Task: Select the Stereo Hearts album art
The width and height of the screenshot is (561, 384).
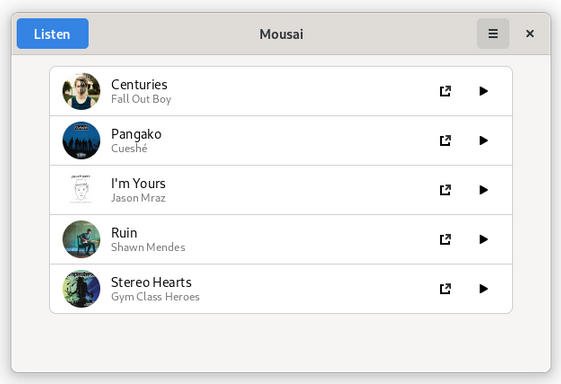Action: click(81, 289)
